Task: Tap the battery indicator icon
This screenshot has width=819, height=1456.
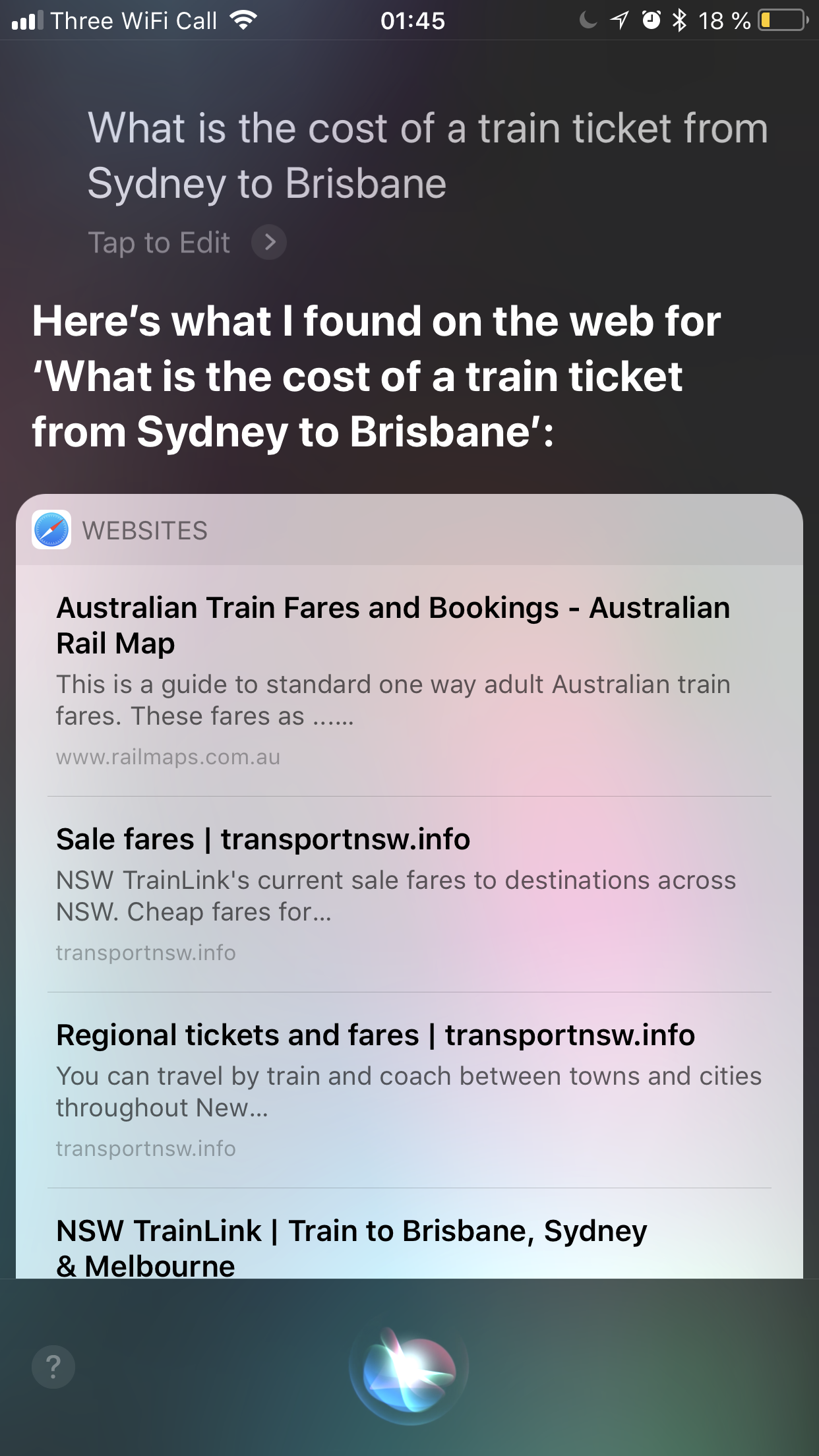Action: coord(783,20)
